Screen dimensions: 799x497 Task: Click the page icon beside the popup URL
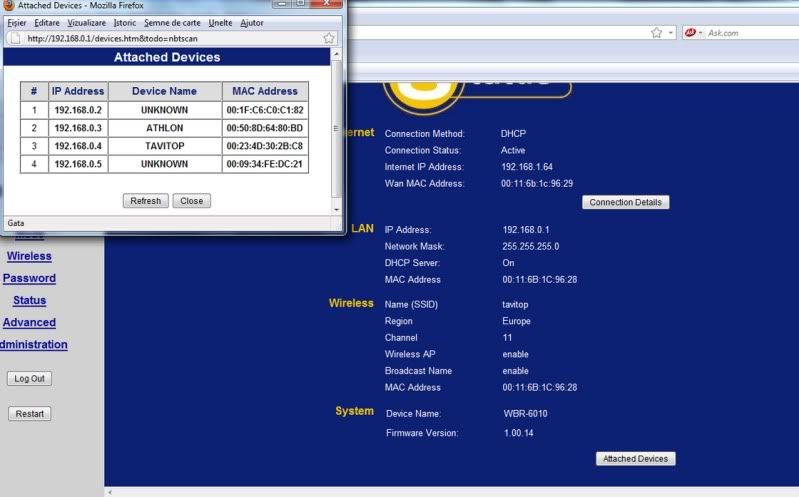15,38
